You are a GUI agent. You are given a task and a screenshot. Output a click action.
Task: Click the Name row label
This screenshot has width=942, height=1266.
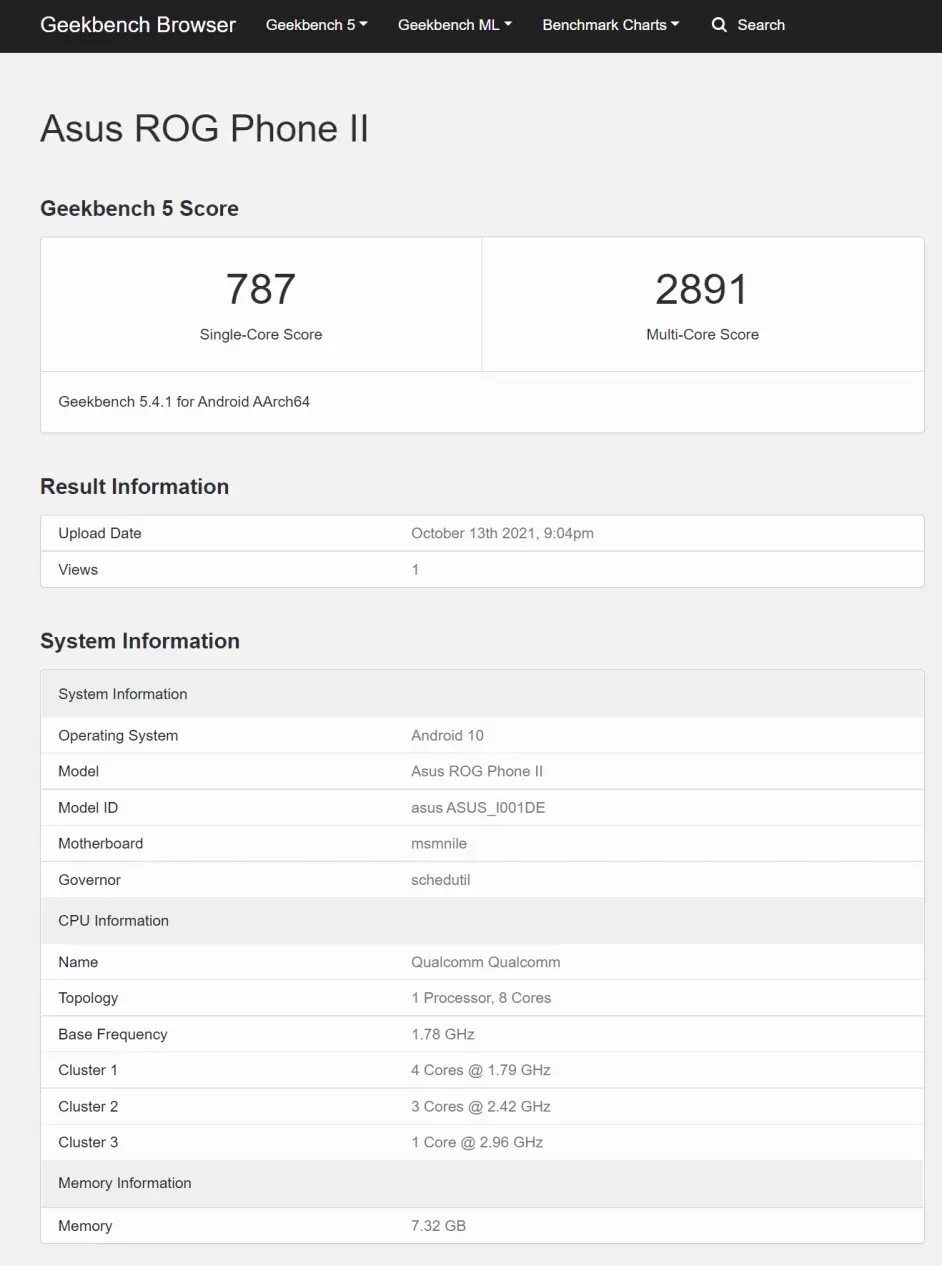78,962
